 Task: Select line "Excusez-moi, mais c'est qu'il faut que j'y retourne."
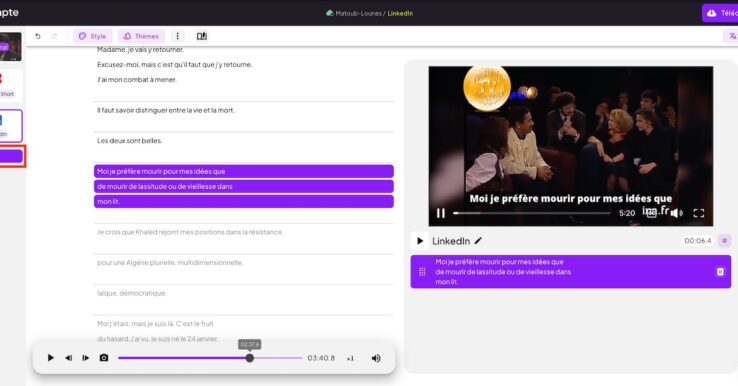[x=175, y=64]
